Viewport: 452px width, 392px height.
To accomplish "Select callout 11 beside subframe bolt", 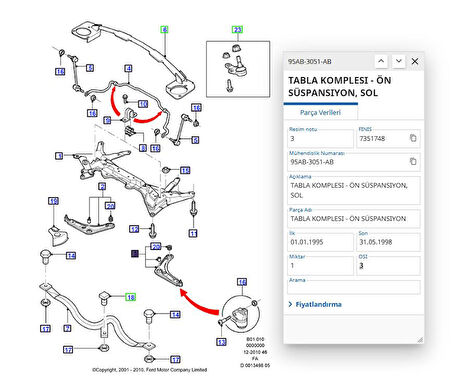I will (x=193, y=233).
